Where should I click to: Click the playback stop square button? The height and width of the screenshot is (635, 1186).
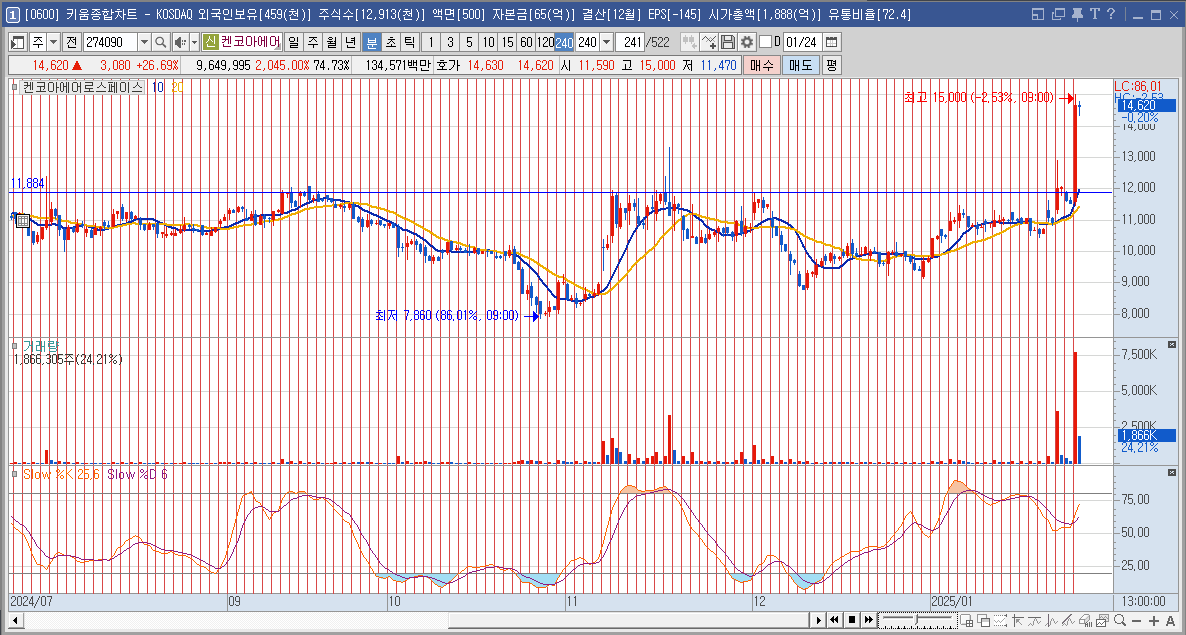852,621
